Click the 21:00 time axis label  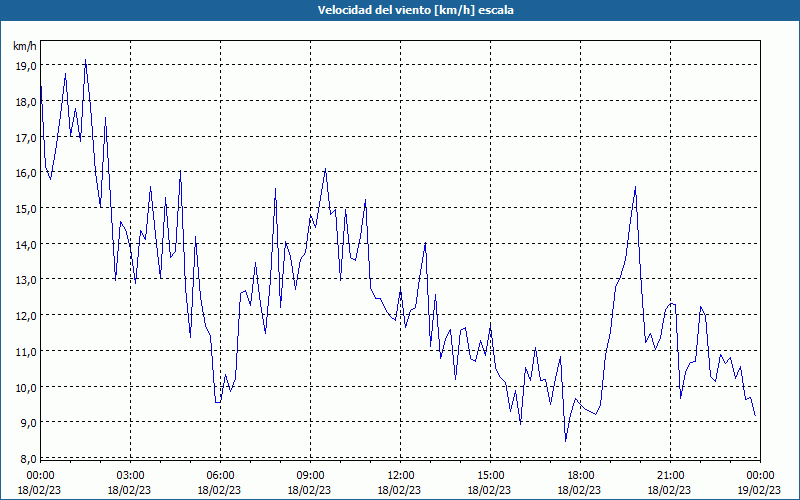click(670, 476)
